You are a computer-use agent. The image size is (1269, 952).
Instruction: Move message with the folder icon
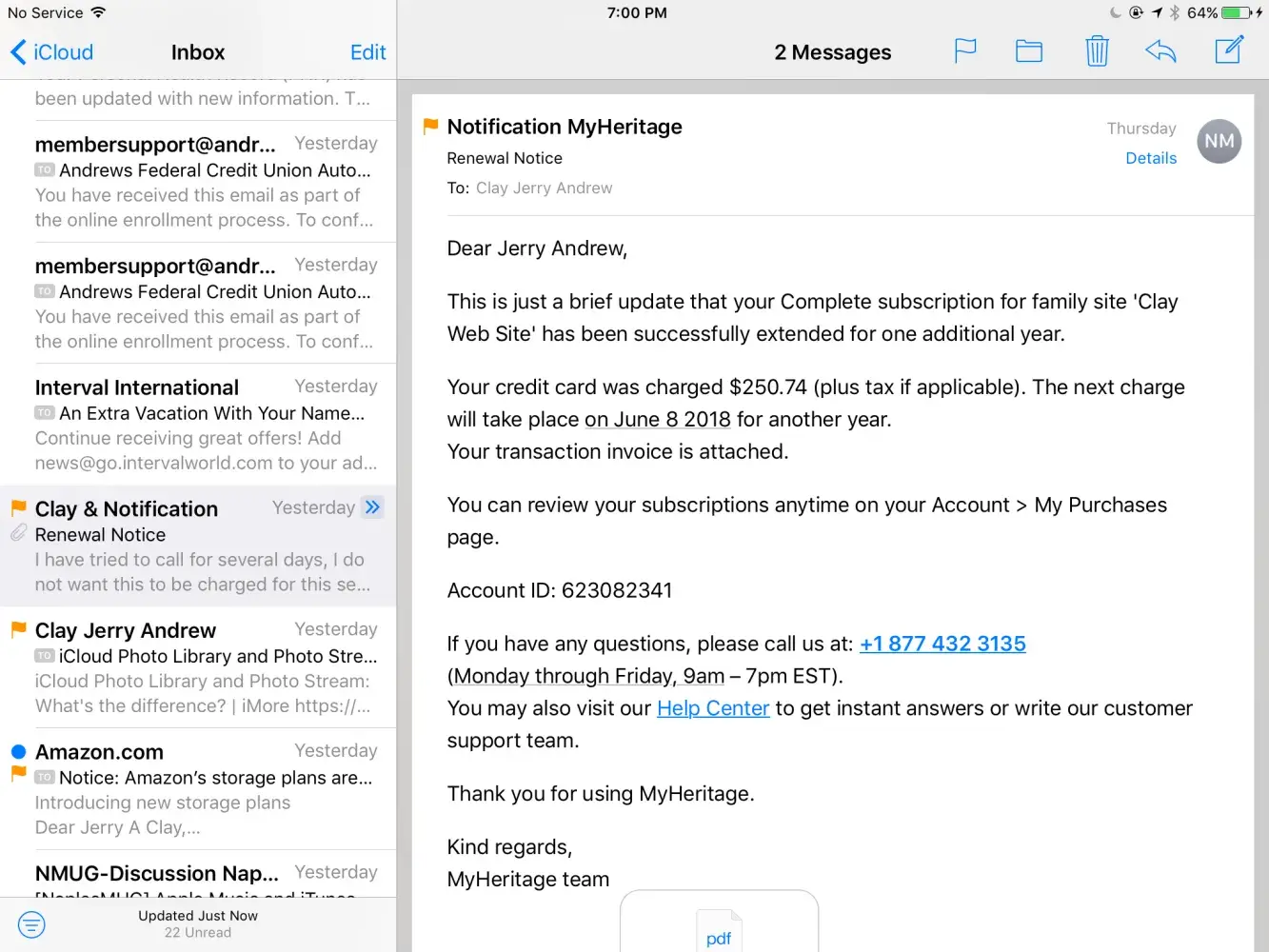(x=1029, y=50)
